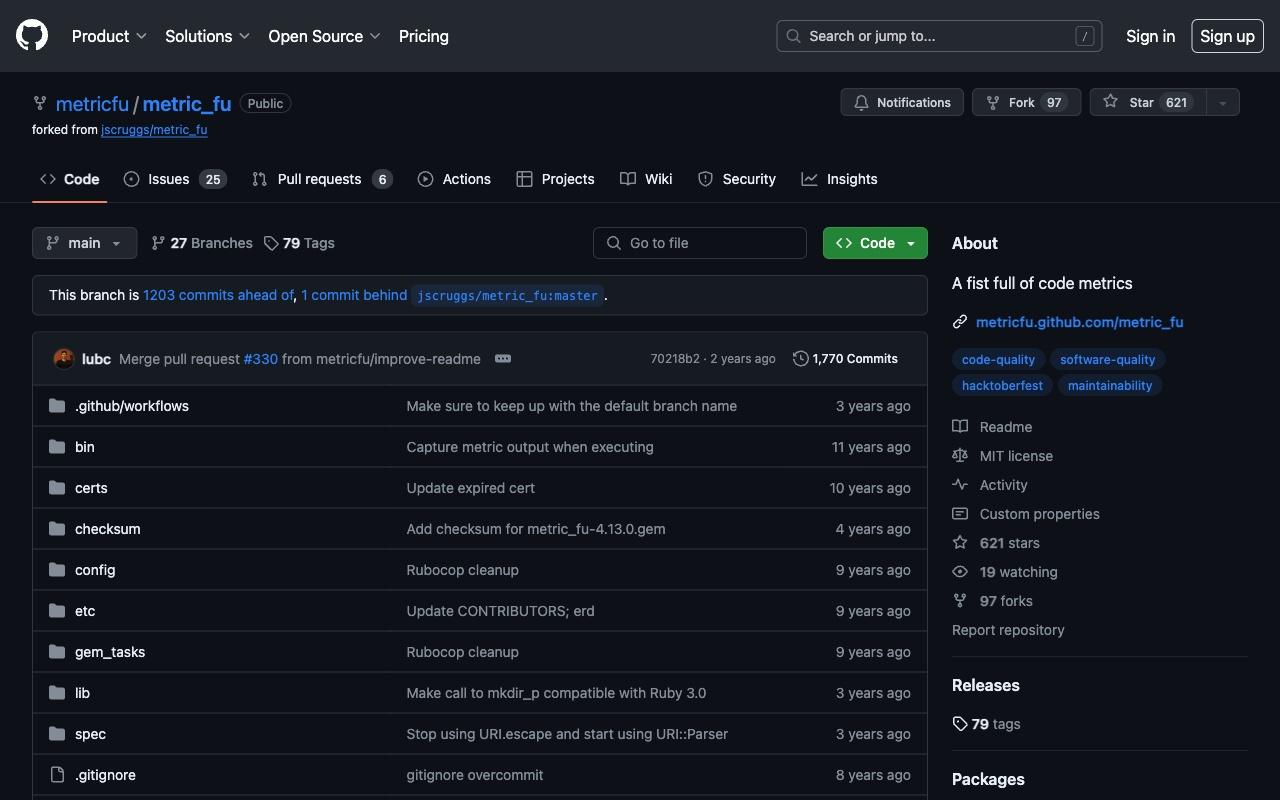Click the .github/workflows folder icon
Viewport: 1280px width, 800px height.
tap(57, 406)
